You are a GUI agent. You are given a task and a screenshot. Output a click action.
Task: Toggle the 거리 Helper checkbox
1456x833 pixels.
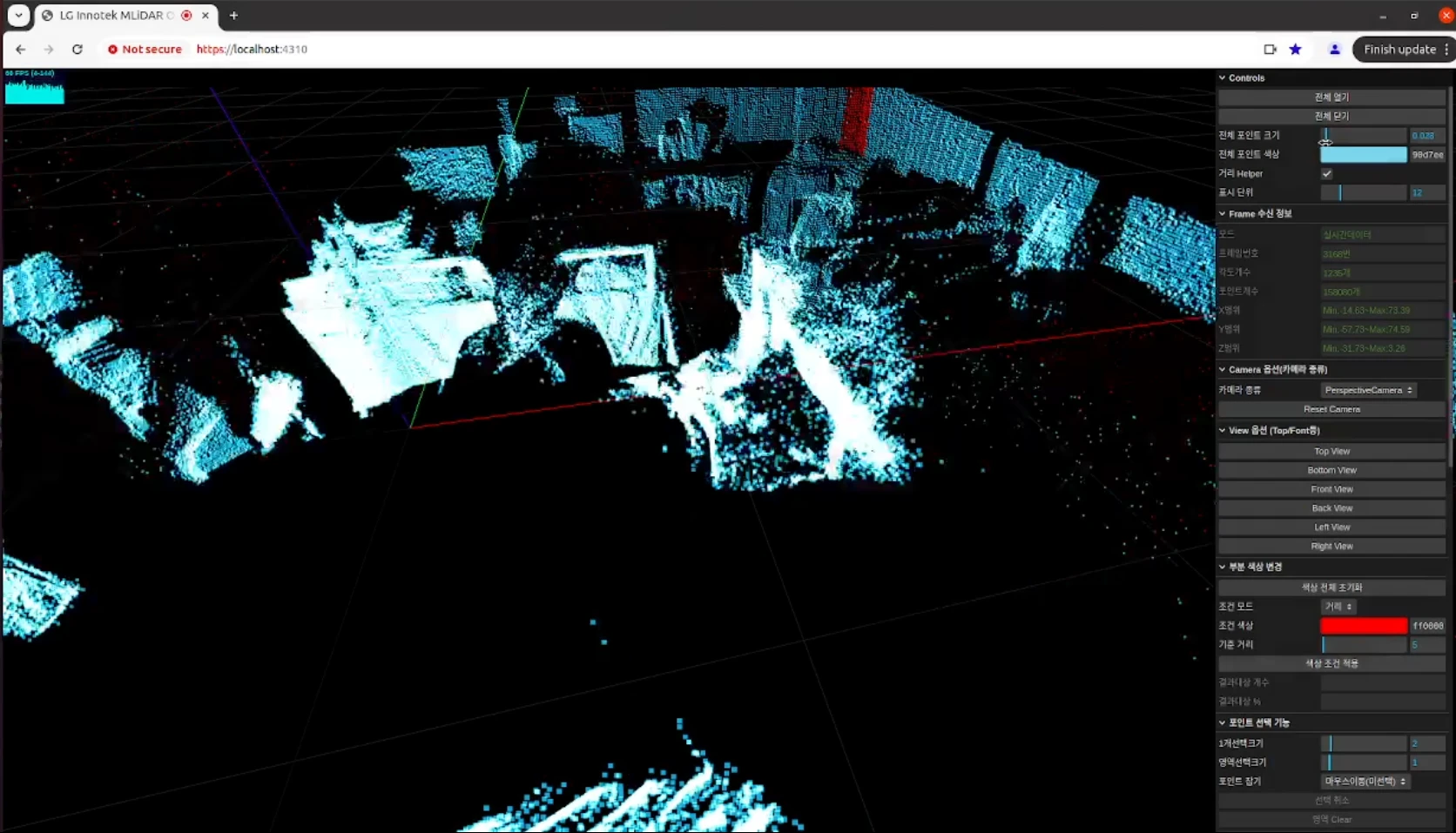pos(1326,174)
